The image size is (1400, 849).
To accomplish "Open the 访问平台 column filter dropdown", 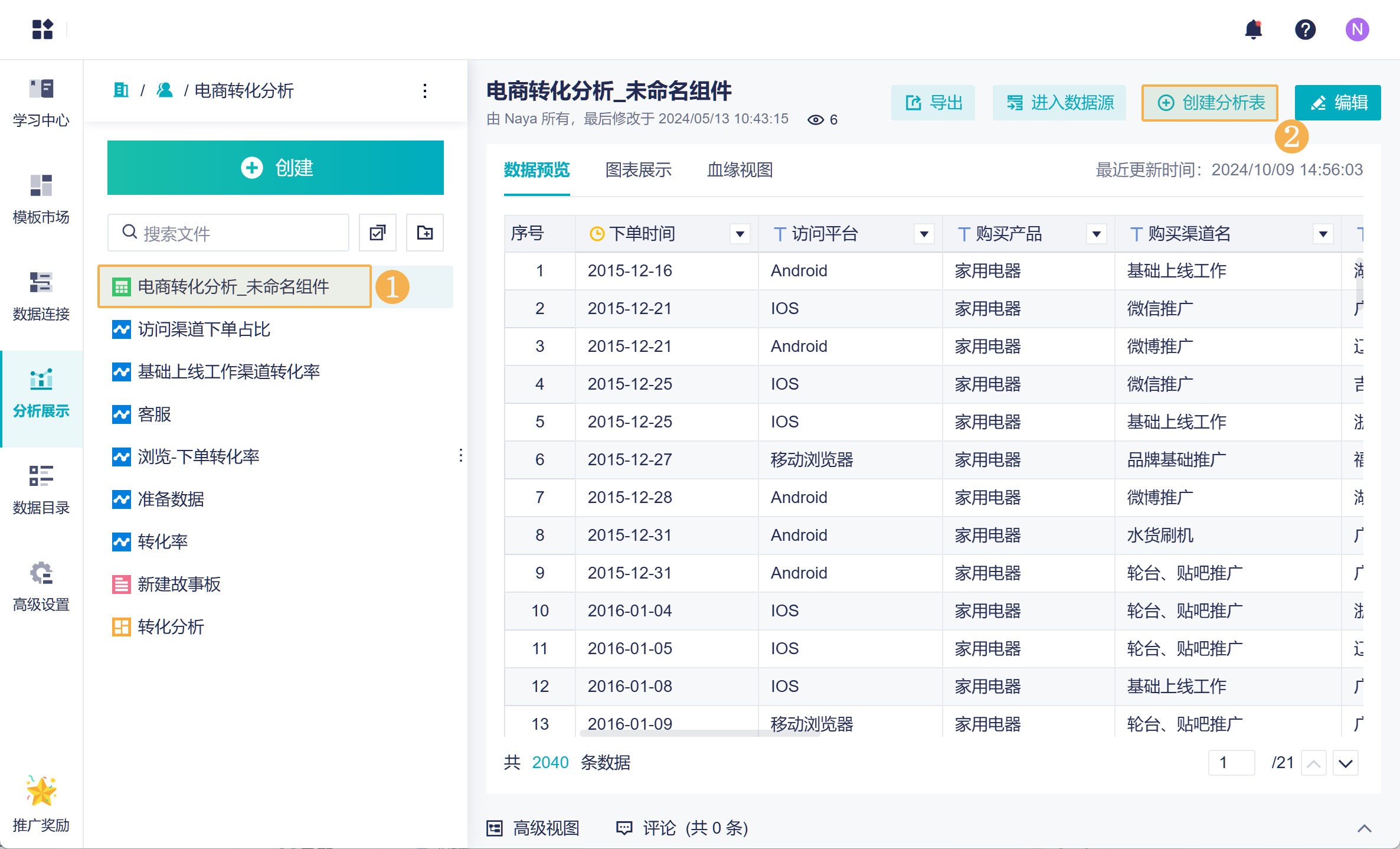I will 924,234.
